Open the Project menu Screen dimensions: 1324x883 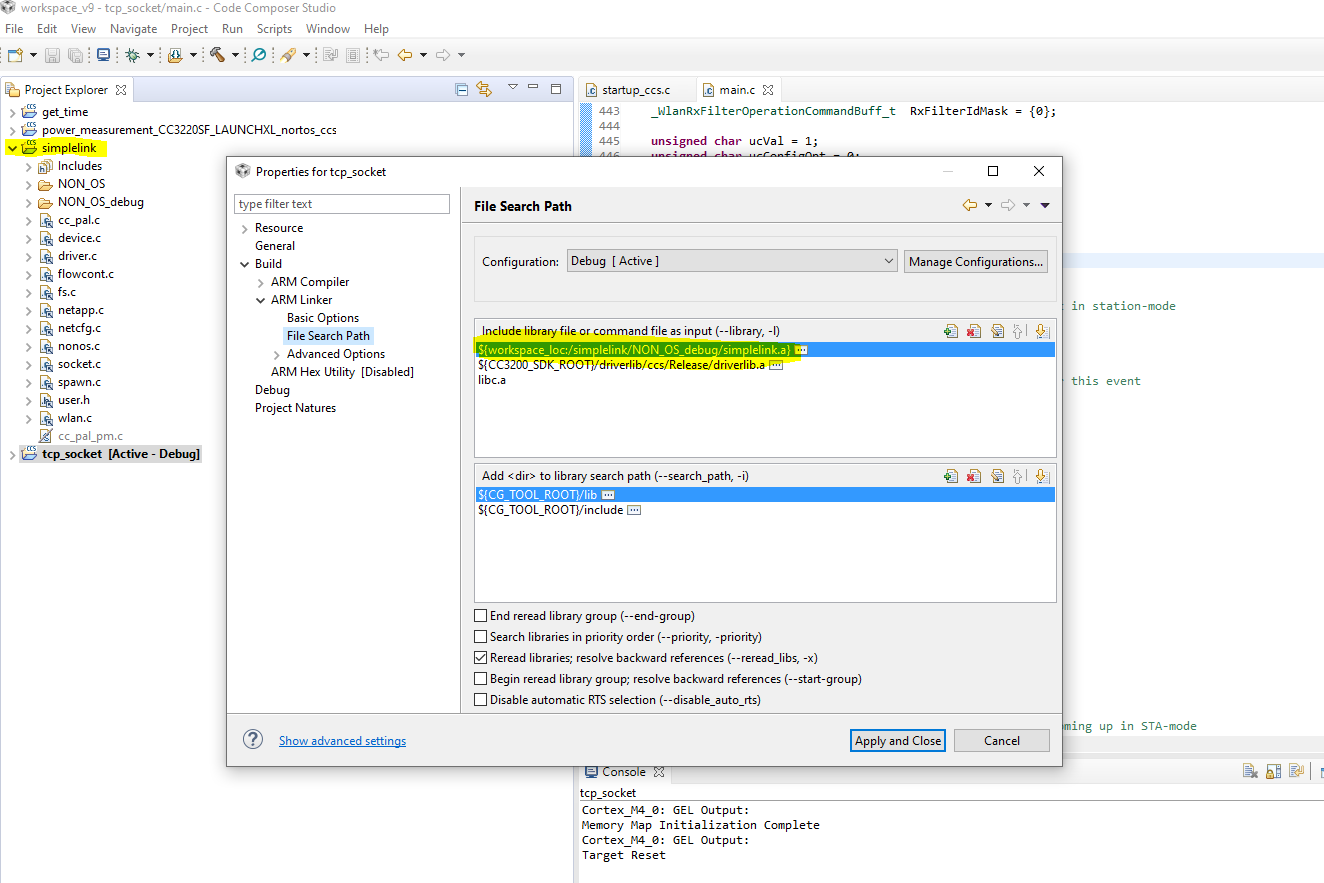[x=189, y=29]
